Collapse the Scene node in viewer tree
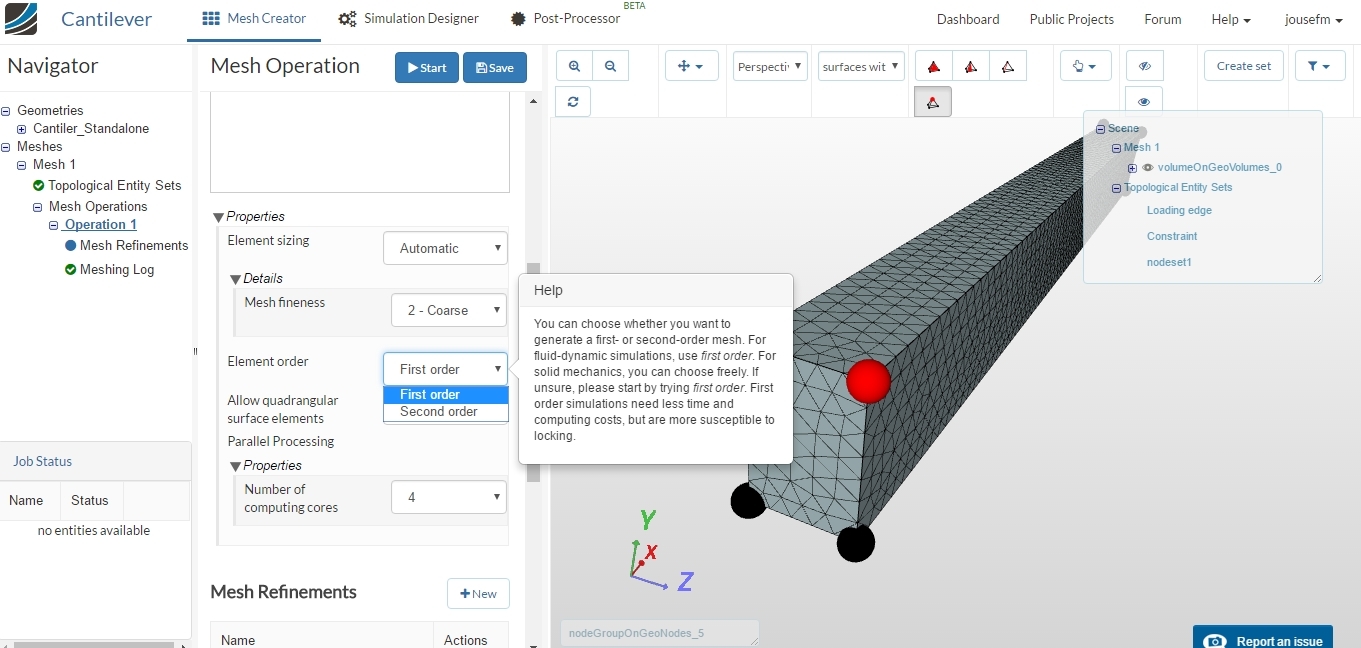Image resolution: width=1361 pixels, height=648 pixels. point(1101,129)
